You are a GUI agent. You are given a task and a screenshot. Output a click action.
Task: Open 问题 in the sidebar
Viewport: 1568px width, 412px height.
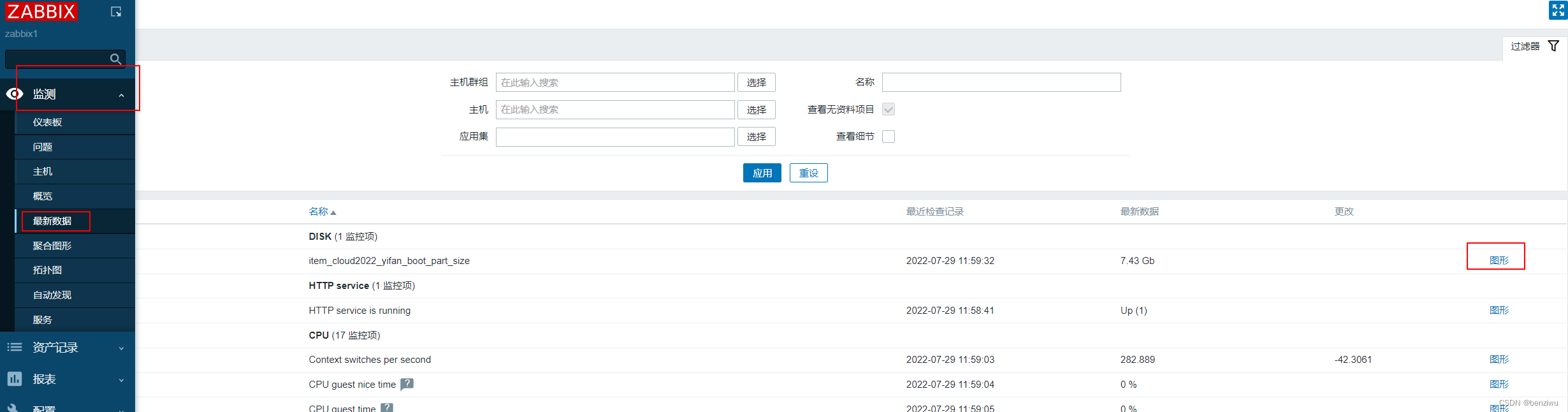tap(75, 147)
